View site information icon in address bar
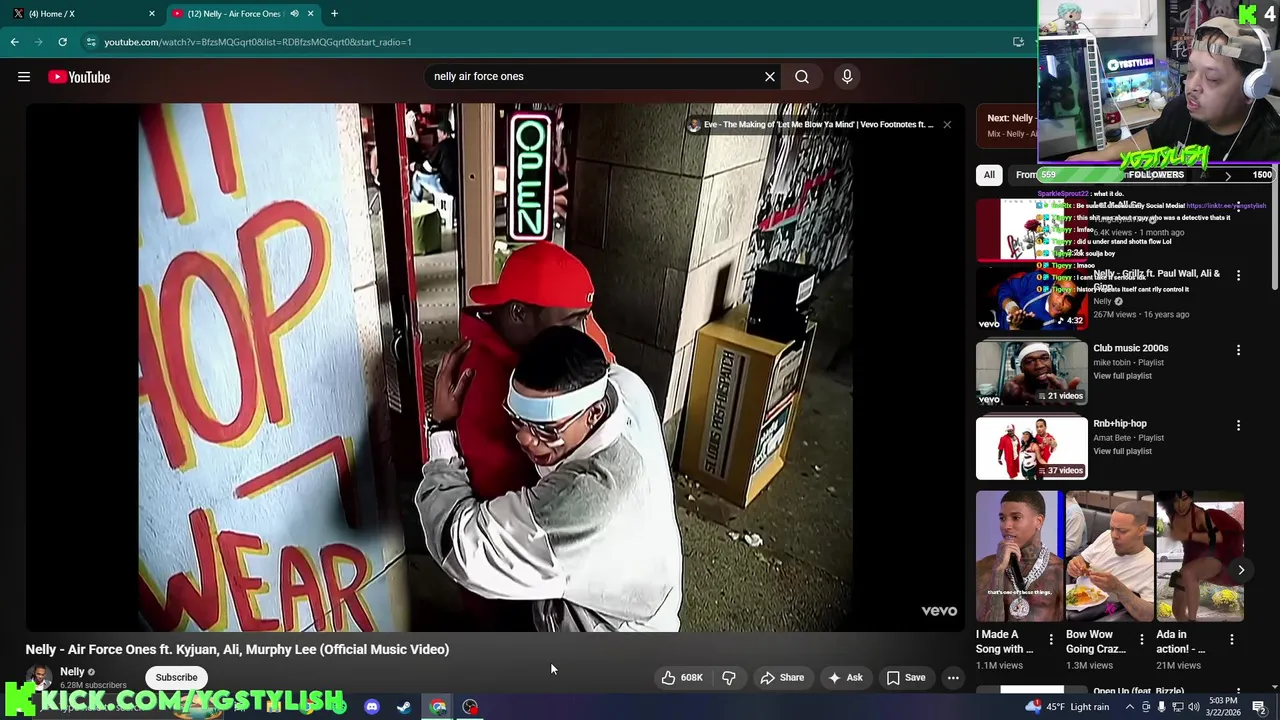1280x720 pixels. (91, 42)
